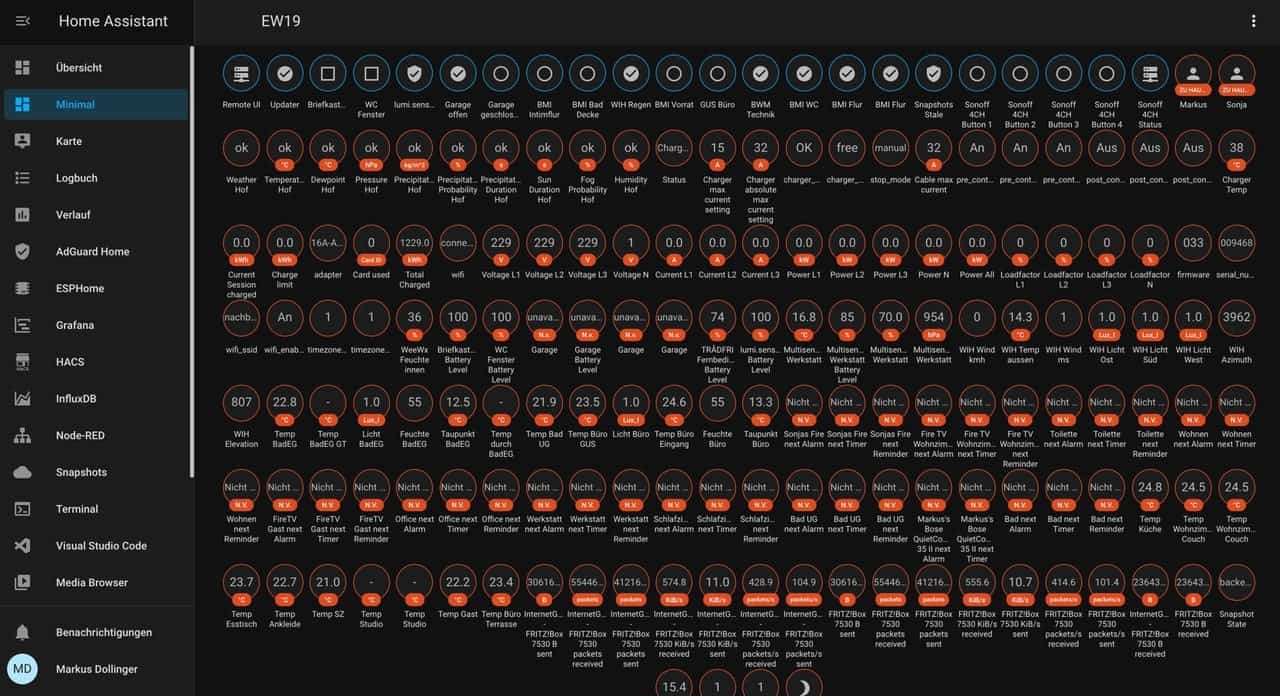
Task: Open the Charger Temp badge showing 38
Action: click(1237, 148)
